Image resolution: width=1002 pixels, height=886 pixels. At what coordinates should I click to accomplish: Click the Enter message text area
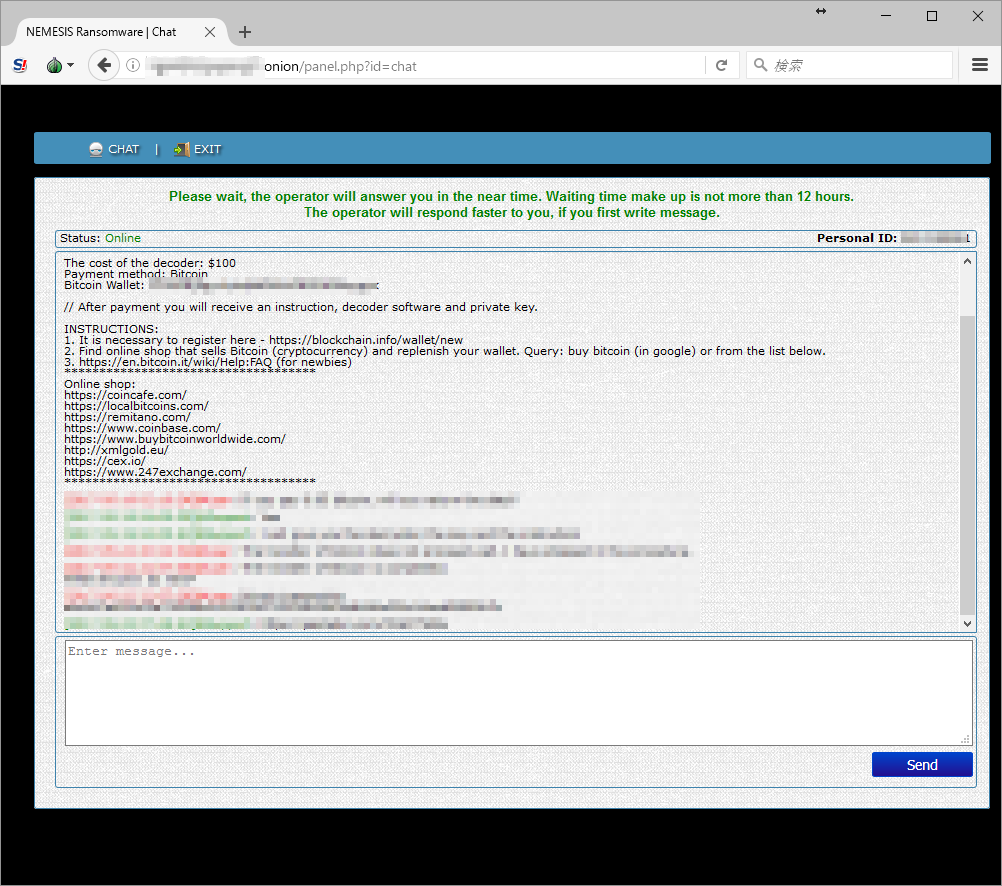515,691
